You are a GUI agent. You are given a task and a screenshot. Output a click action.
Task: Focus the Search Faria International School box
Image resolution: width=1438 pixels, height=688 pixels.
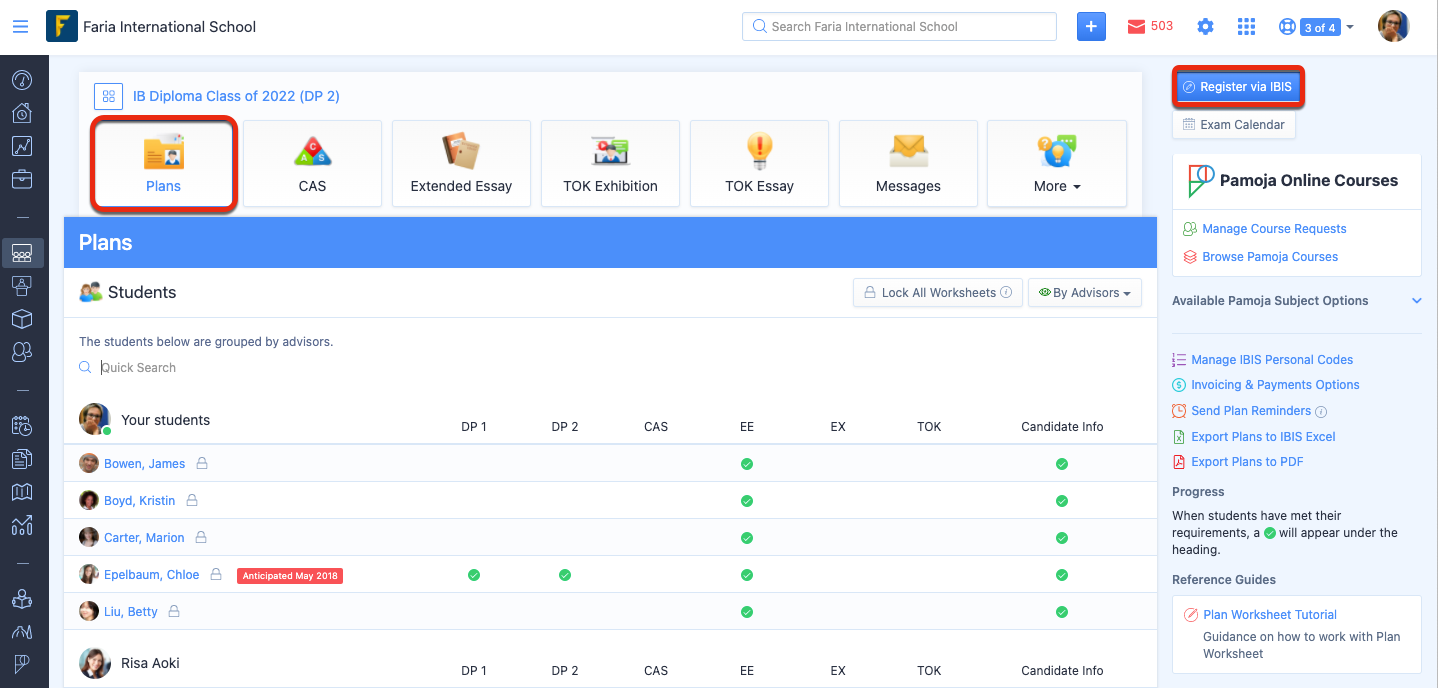[x=899, y=27]
